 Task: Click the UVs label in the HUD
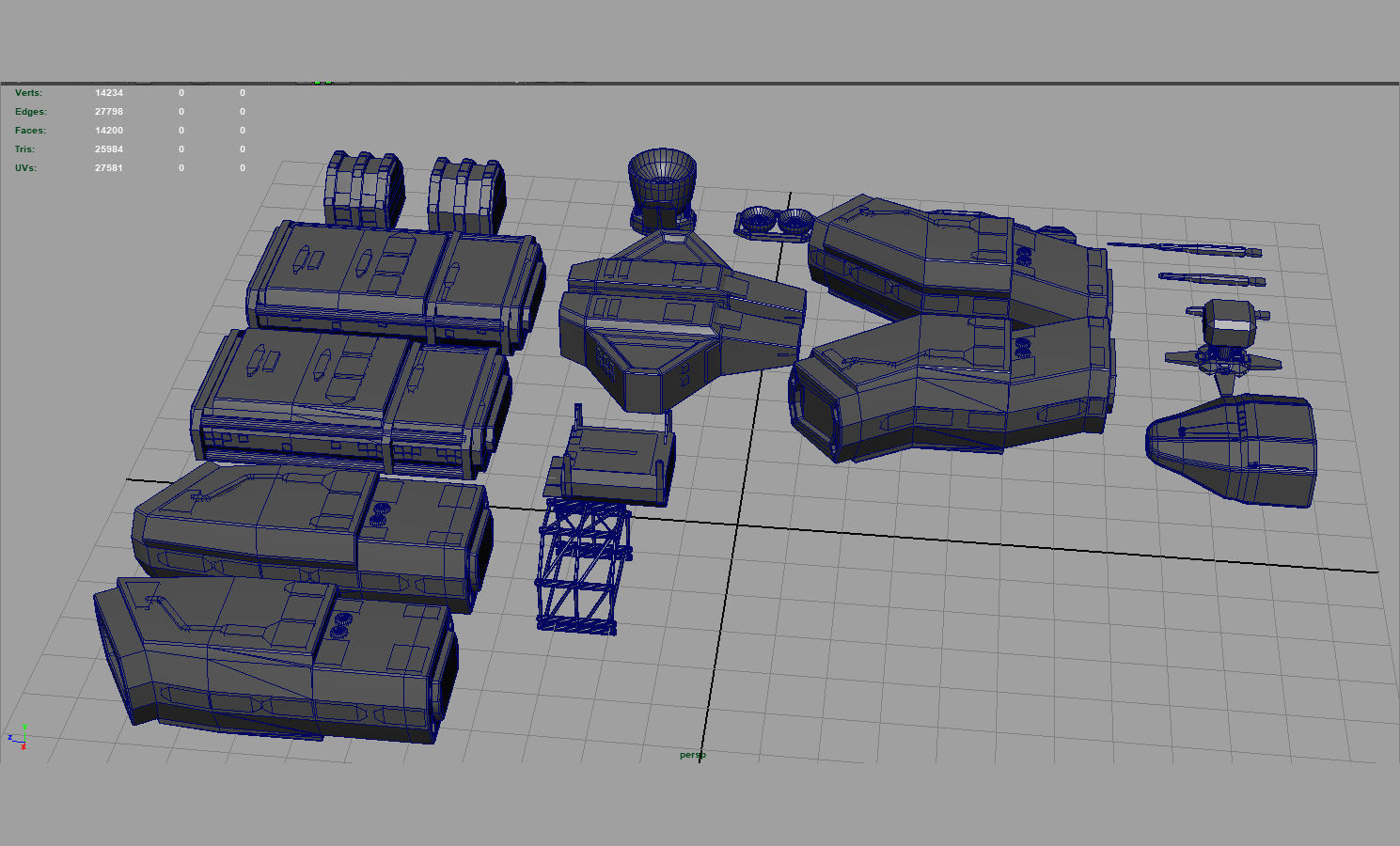pos(25,168)
